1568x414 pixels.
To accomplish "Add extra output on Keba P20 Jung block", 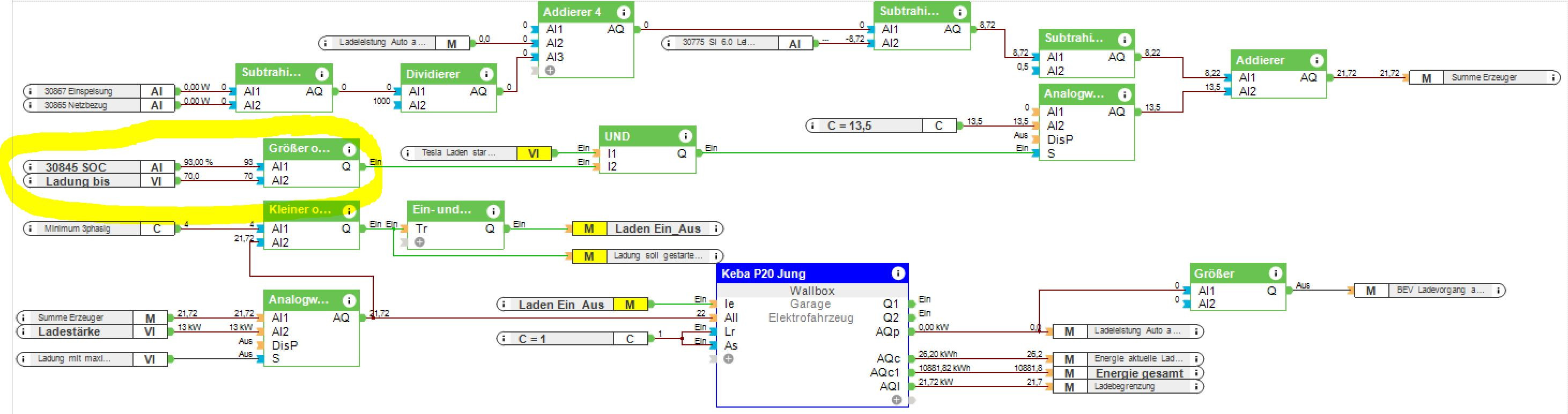I will tap(896, 400).
